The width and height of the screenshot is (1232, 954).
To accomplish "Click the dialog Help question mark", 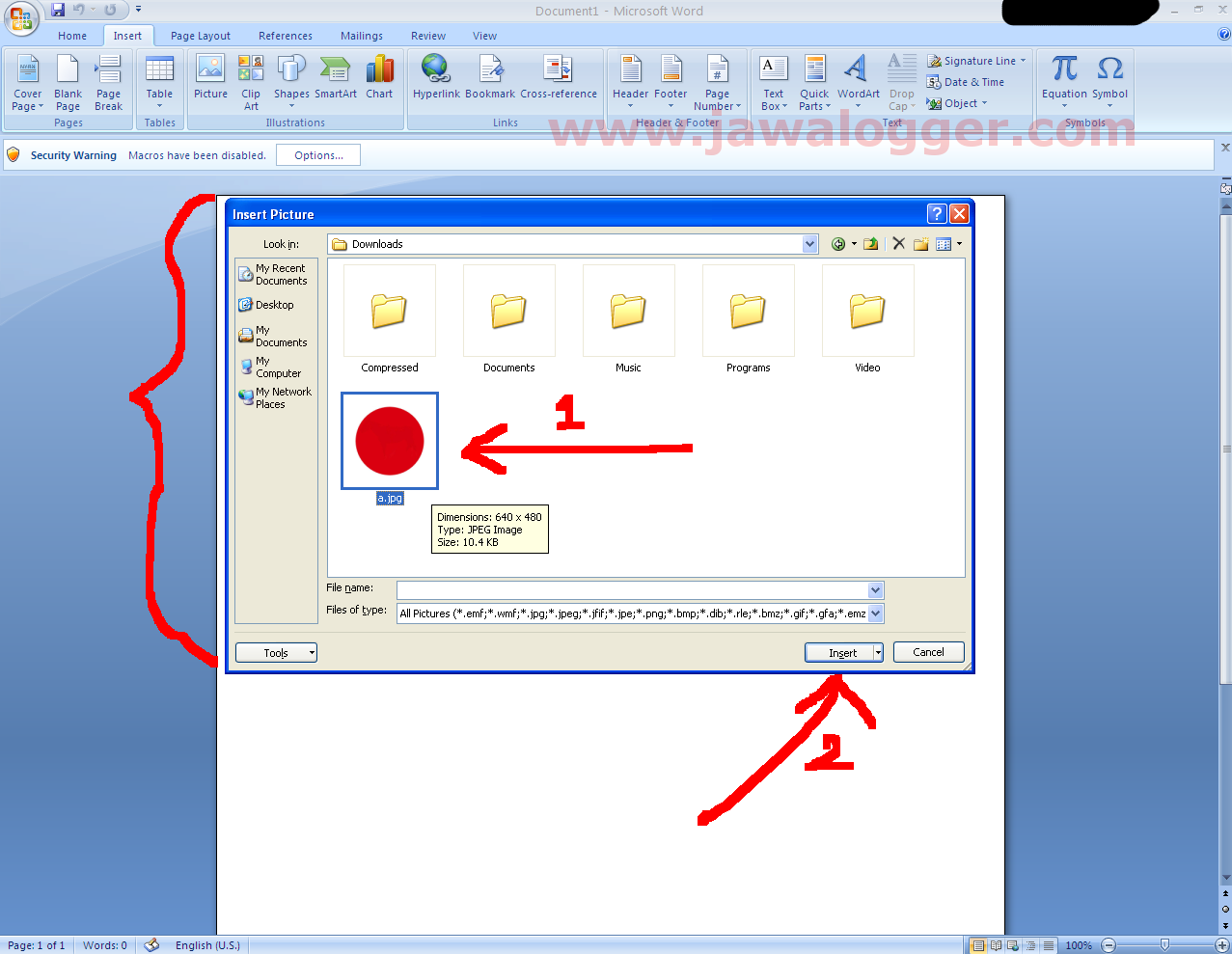I will tap(936, 214).
